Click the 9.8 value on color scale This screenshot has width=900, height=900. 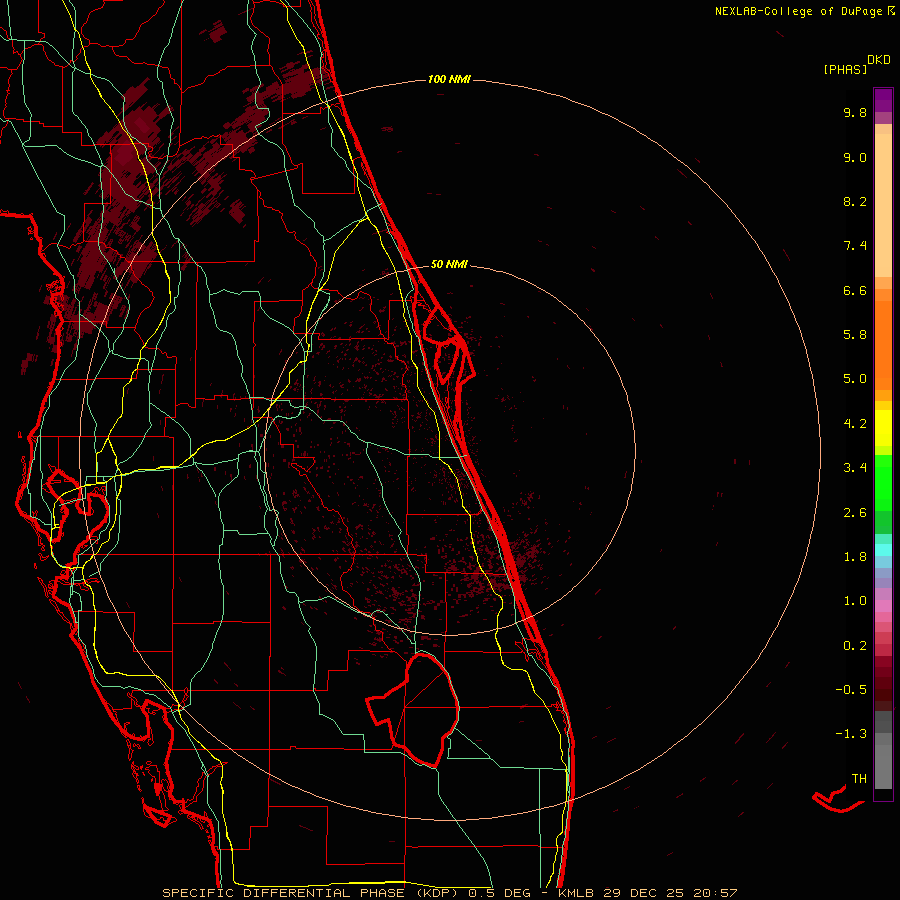coord(855,112)
